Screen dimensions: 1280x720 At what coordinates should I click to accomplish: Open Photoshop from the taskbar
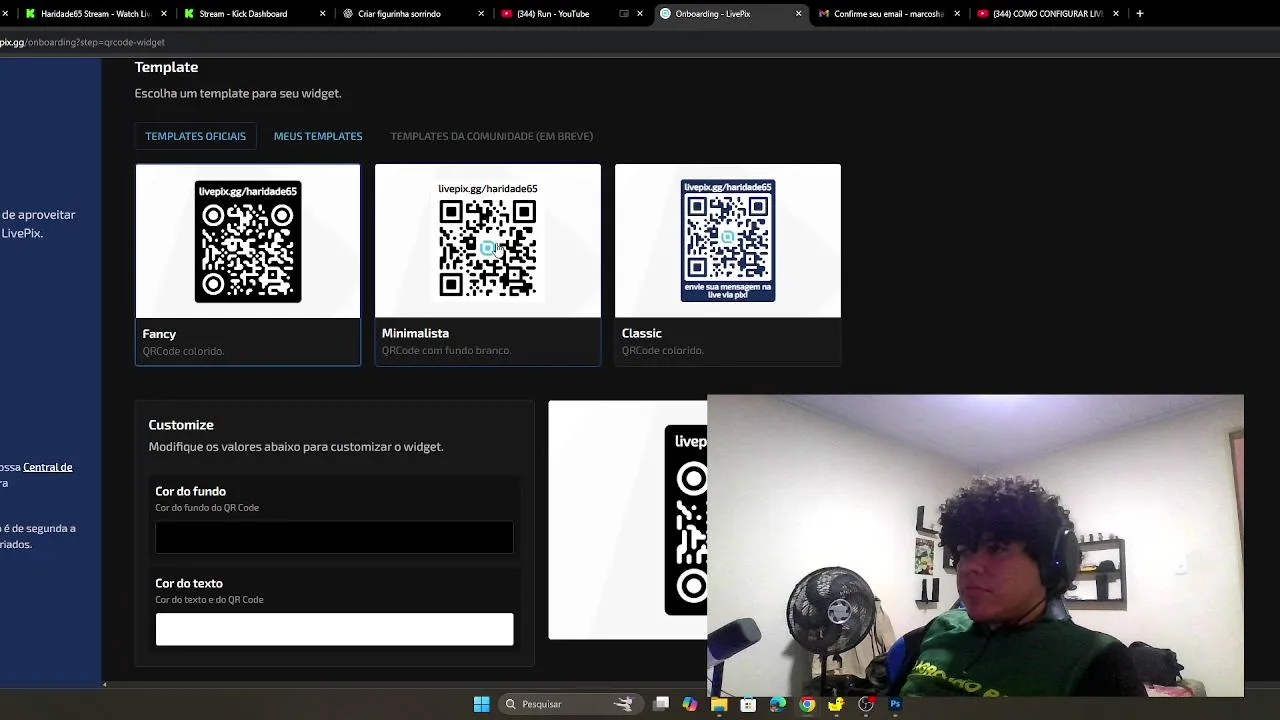click(x=895, y=704)
